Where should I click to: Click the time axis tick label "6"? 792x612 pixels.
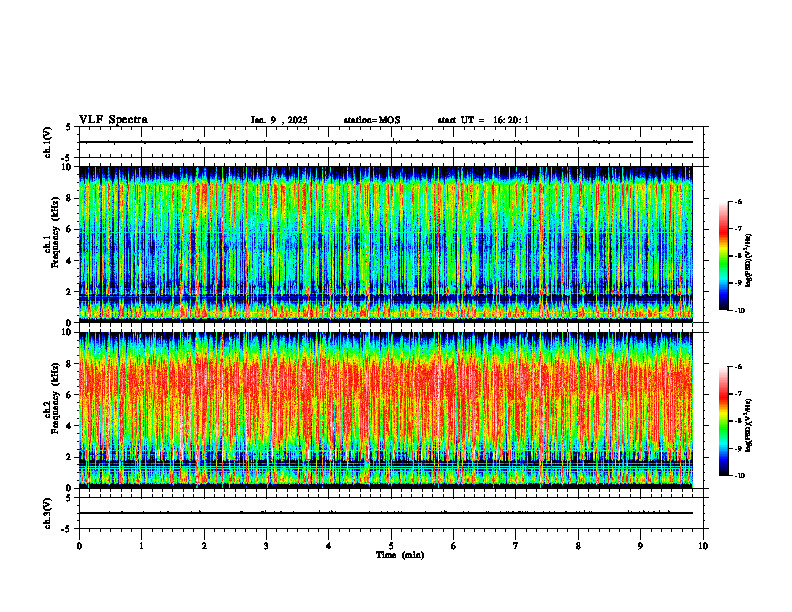(x=454, y=546)
